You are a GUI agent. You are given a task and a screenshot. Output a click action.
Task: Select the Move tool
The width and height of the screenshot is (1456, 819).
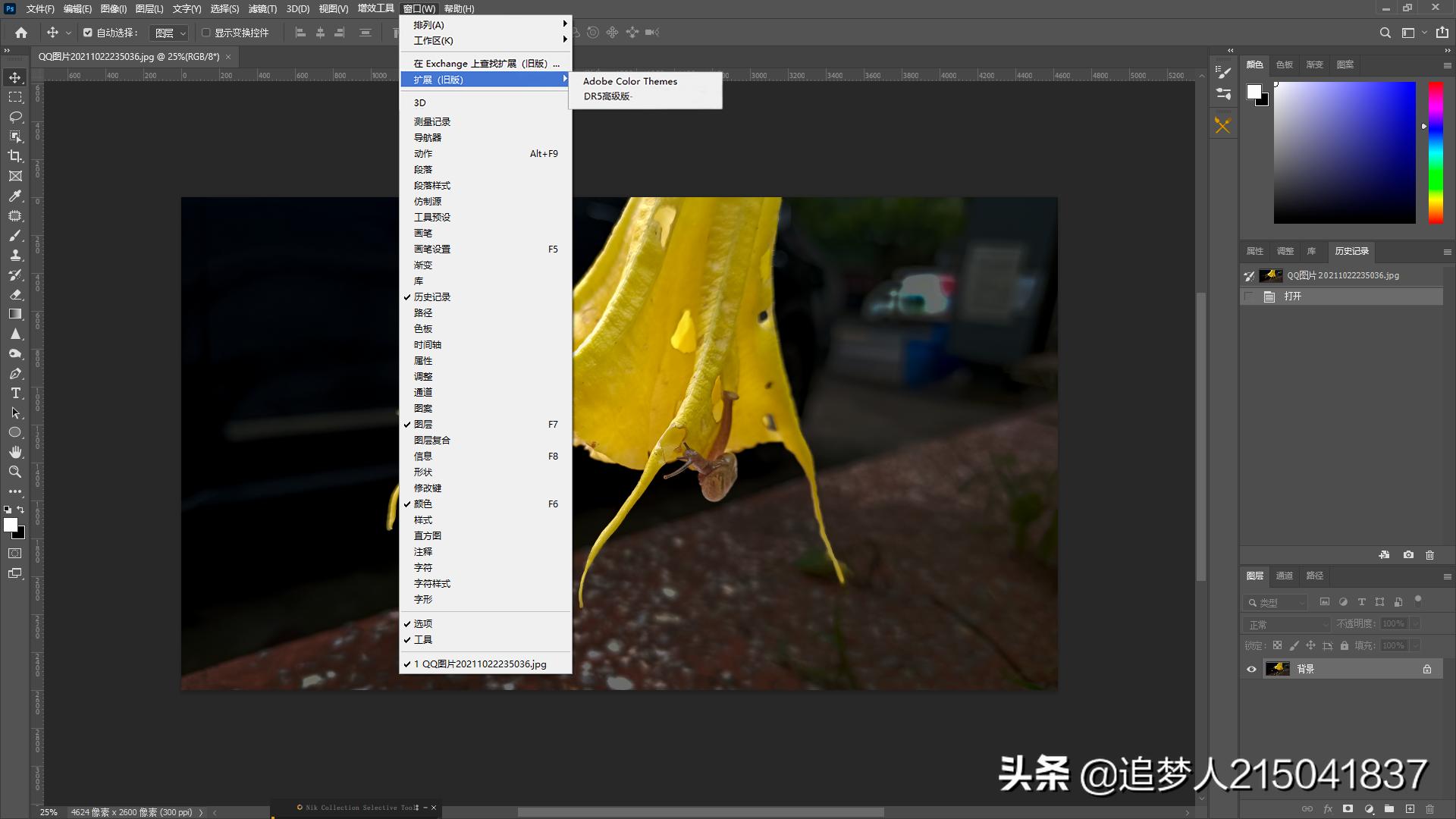point(15,77)
